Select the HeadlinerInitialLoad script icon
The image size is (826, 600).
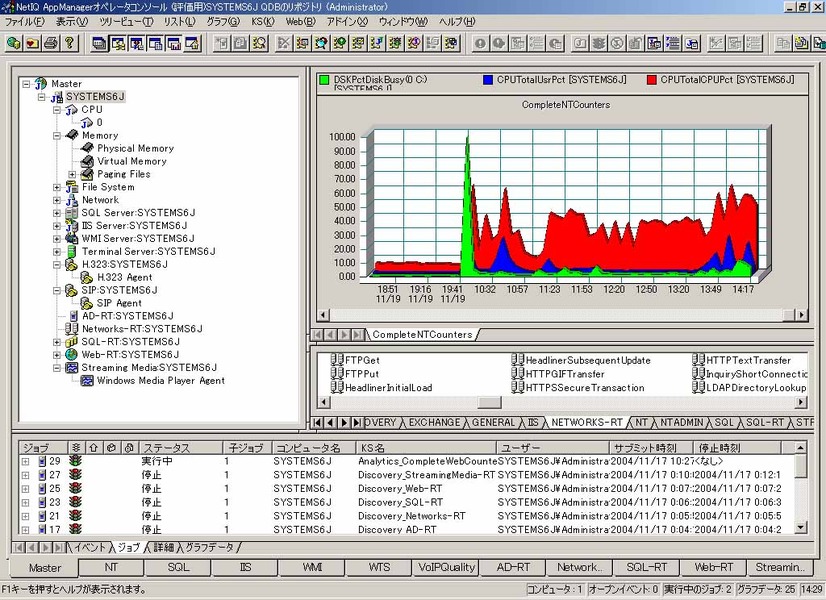click(x=337, y=387)
